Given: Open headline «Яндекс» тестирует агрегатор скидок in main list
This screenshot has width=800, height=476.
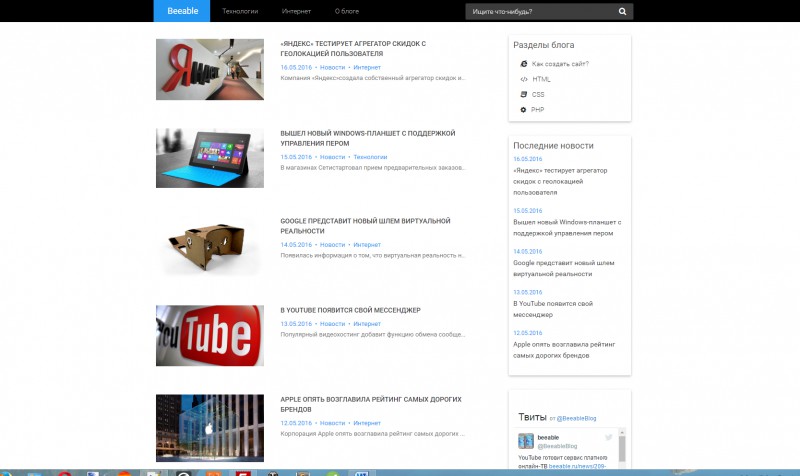Looking at the screenshot, I should pos(353,48).
